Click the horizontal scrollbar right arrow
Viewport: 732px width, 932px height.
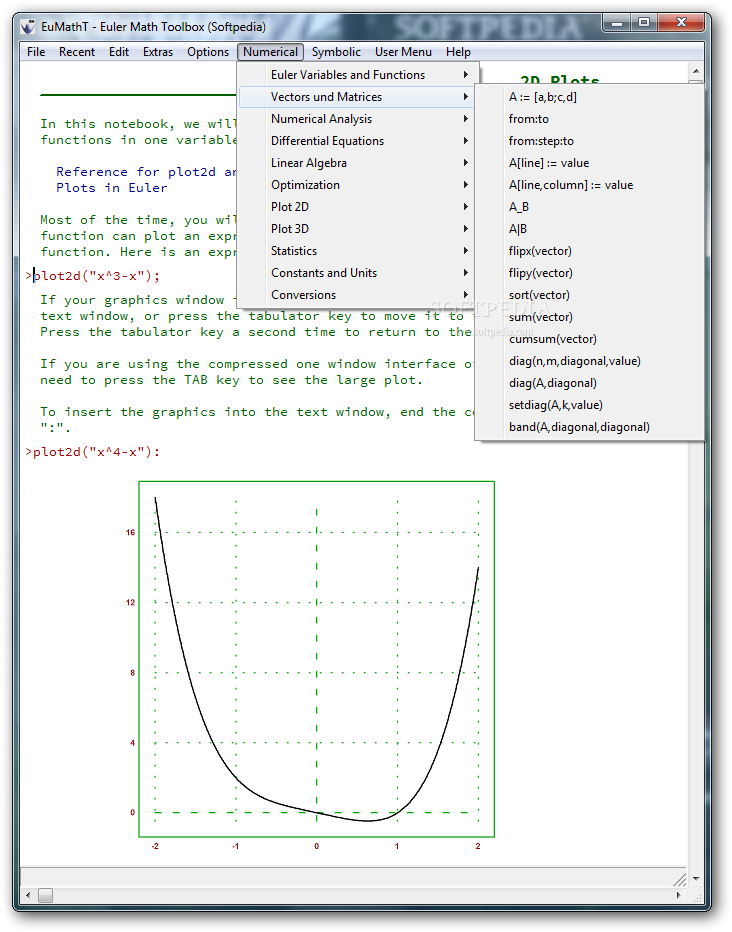679,895
